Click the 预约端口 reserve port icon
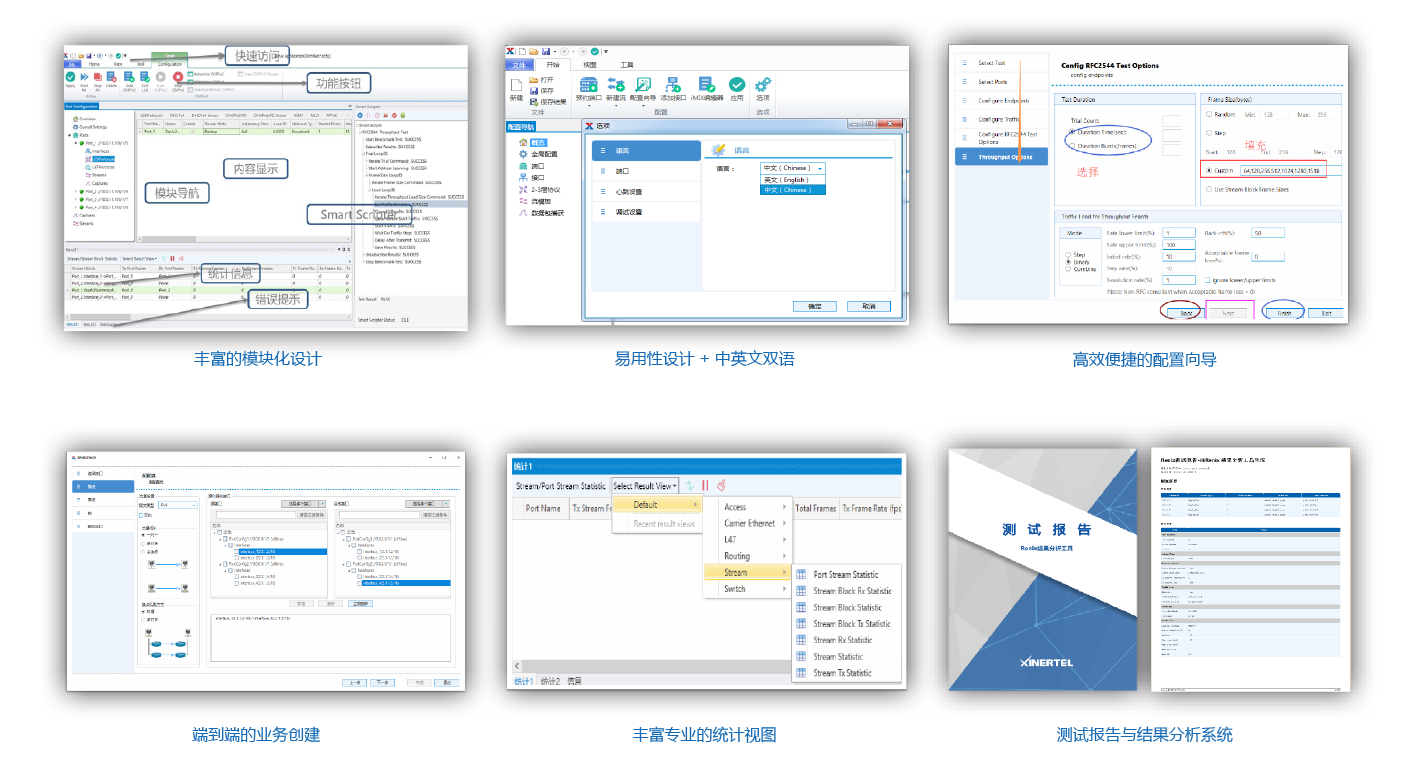Viewport: 1423px width, 776px height. (589, 85)
